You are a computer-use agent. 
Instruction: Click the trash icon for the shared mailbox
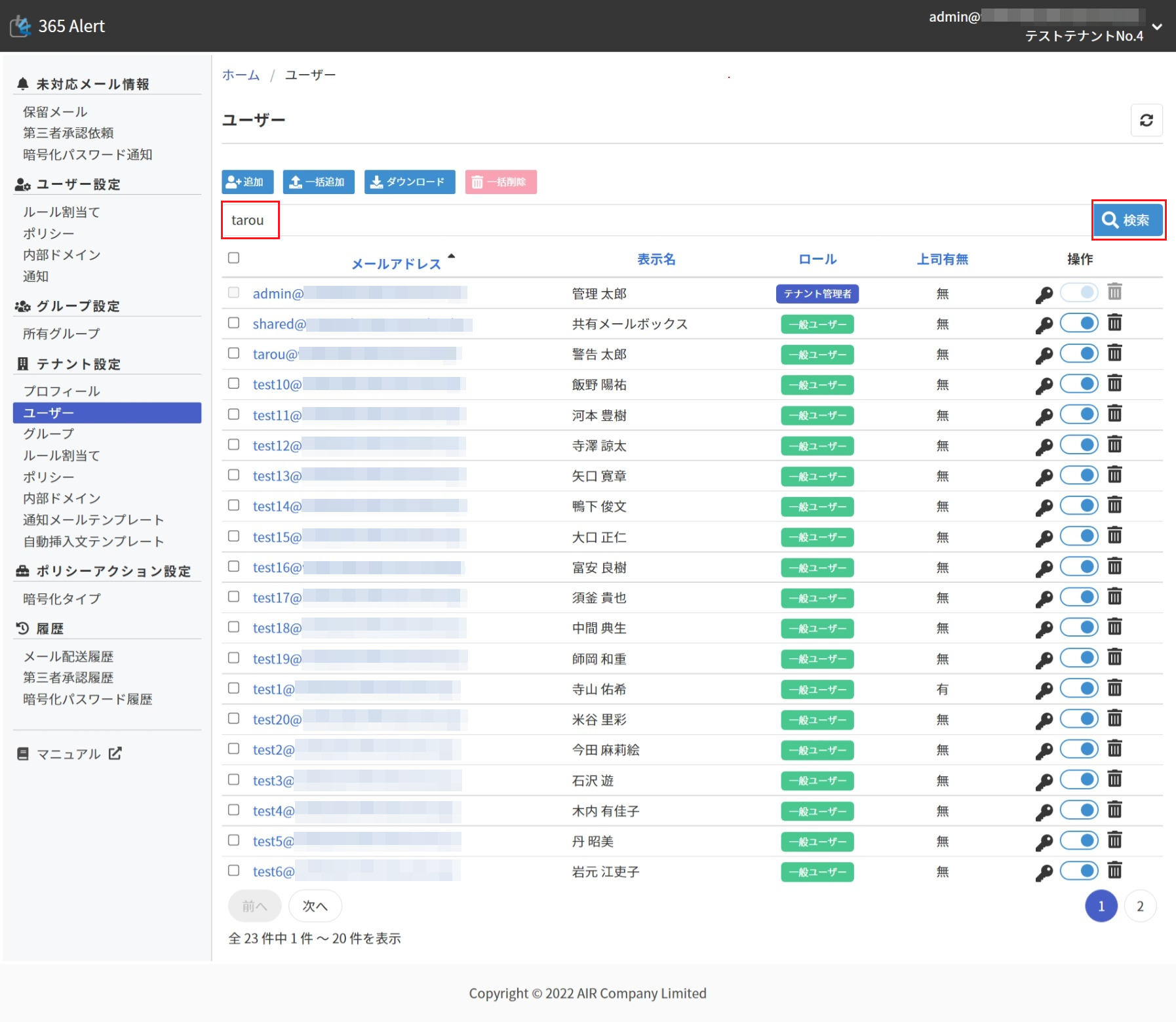coord(1114,323)
